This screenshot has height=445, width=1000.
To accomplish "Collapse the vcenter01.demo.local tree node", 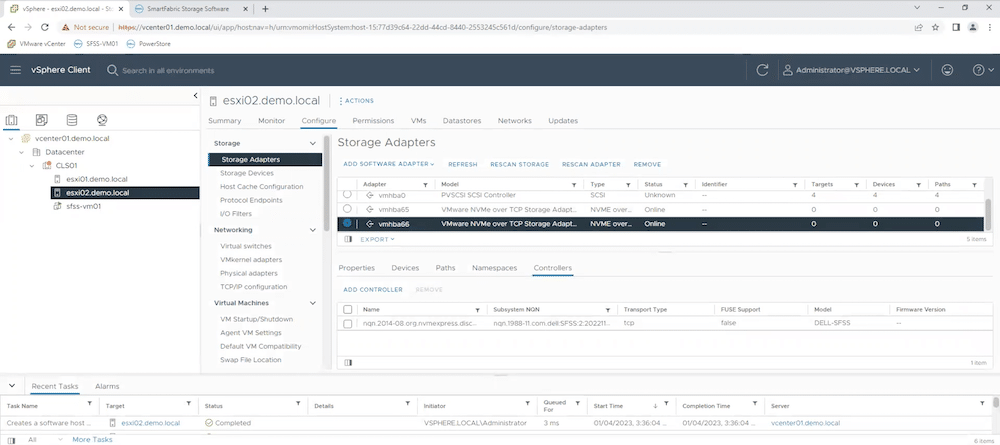I will coord(11,138).
